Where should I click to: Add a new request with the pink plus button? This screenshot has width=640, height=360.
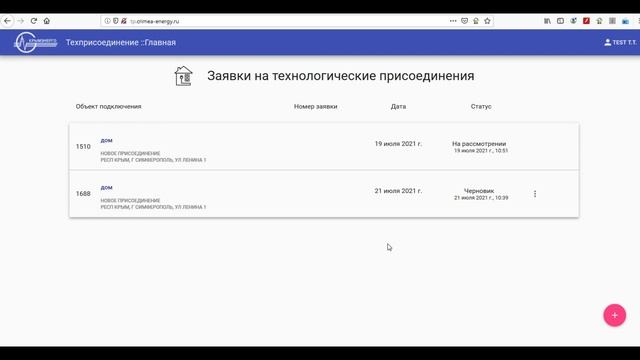(615, 315)
